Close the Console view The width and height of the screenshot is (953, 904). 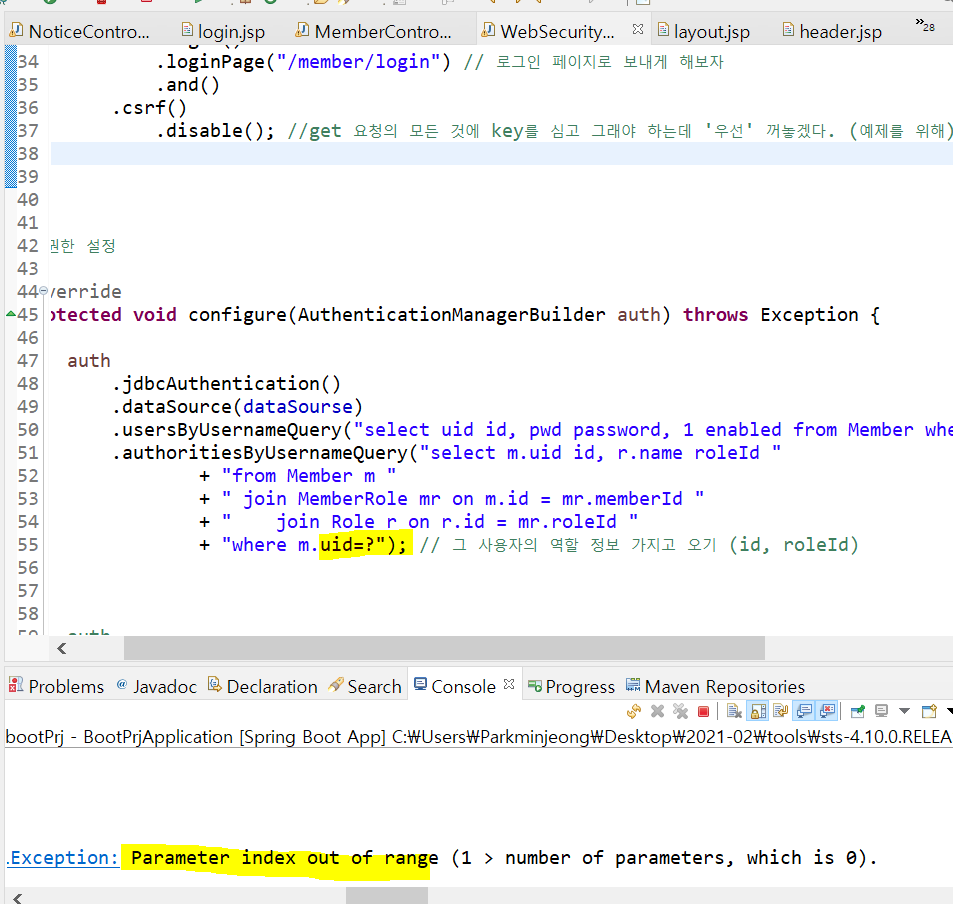click(x=509, y=684)
